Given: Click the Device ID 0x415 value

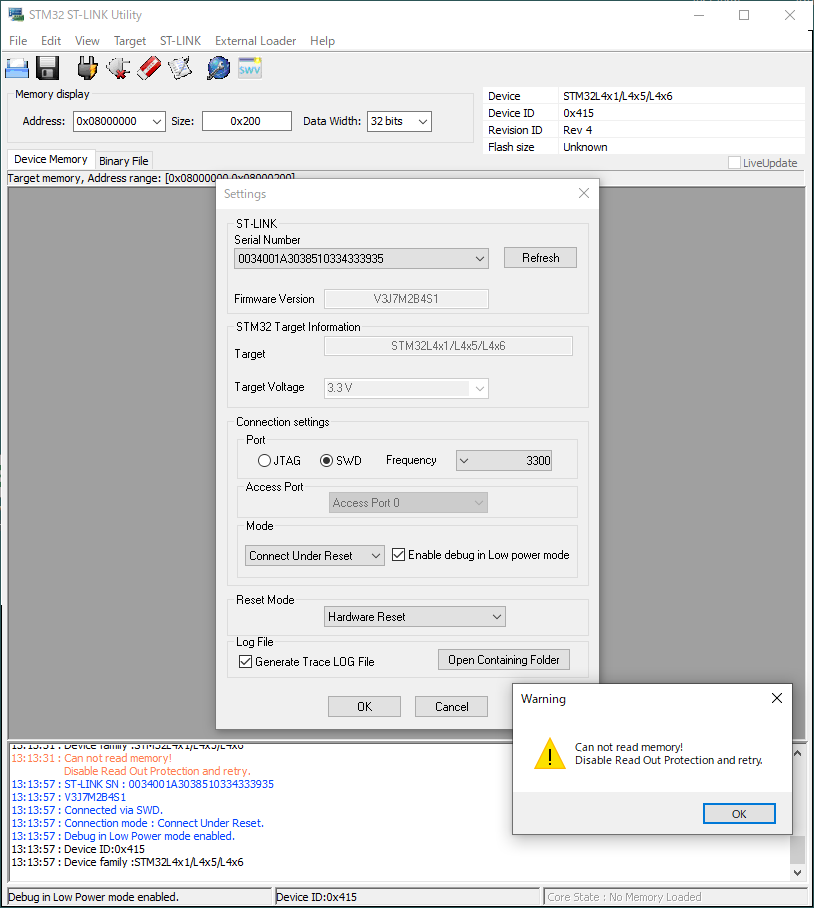Looking at the screenshot, I should (578, 113).
